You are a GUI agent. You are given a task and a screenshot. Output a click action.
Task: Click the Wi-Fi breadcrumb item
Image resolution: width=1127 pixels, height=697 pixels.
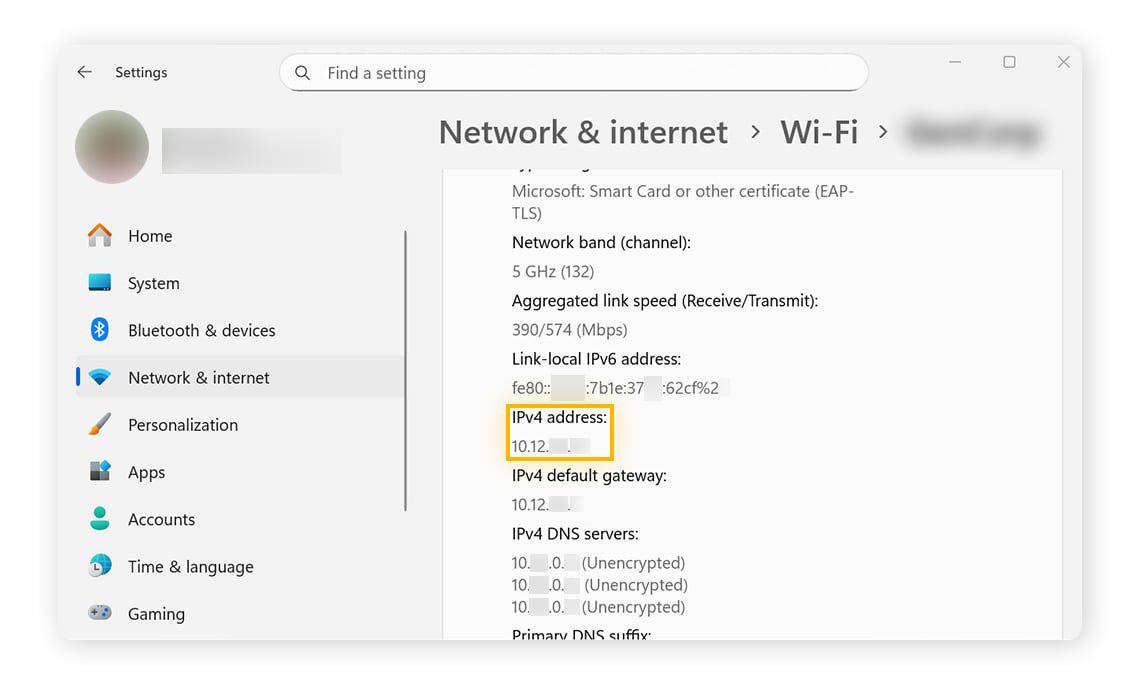(x=819, y=132)
